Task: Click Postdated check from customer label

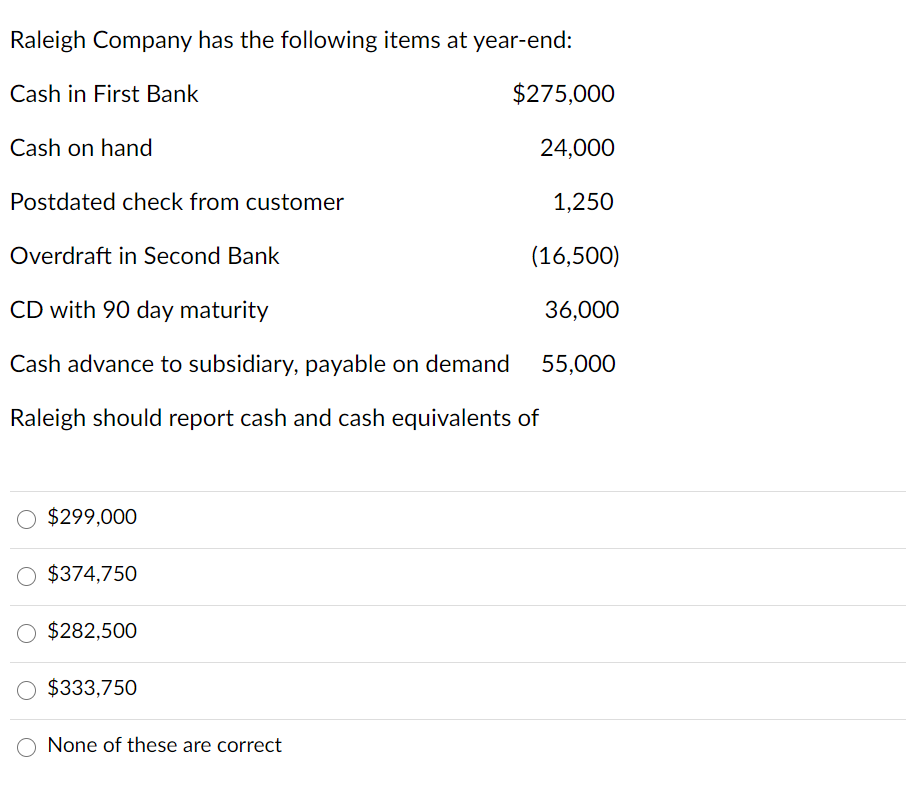Action: [x=177, y=202]
